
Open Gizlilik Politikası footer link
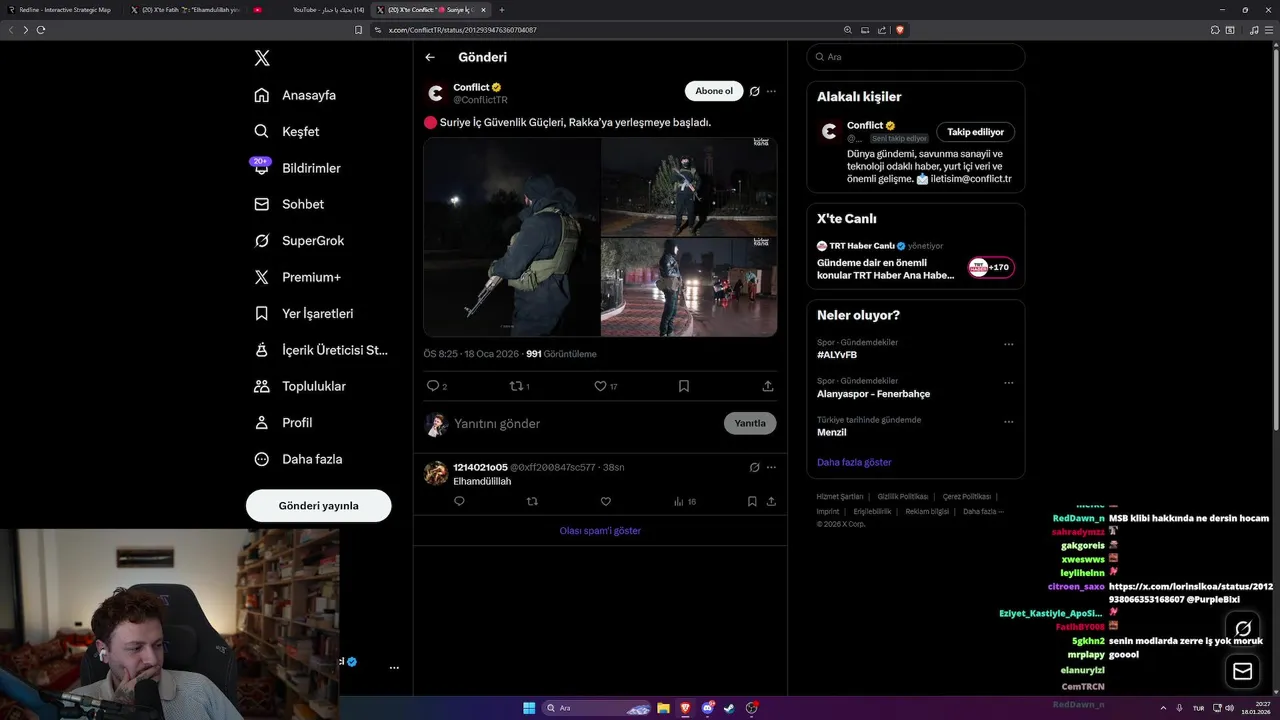pyautogui.click(x=903, y=496)
